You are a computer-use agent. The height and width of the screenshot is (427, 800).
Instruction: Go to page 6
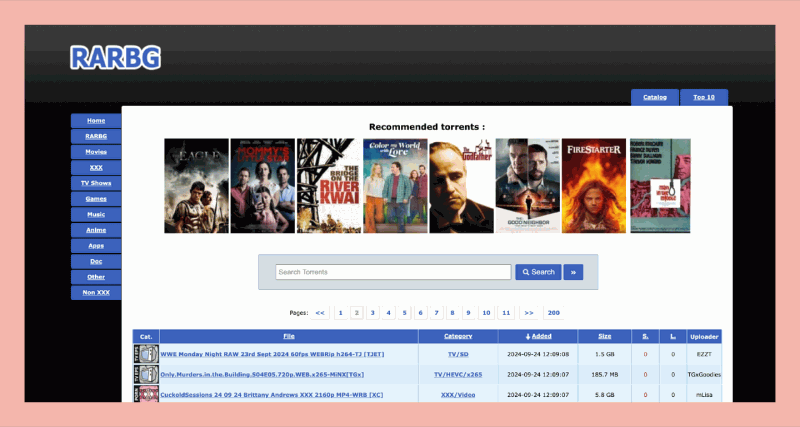(420, 313)
